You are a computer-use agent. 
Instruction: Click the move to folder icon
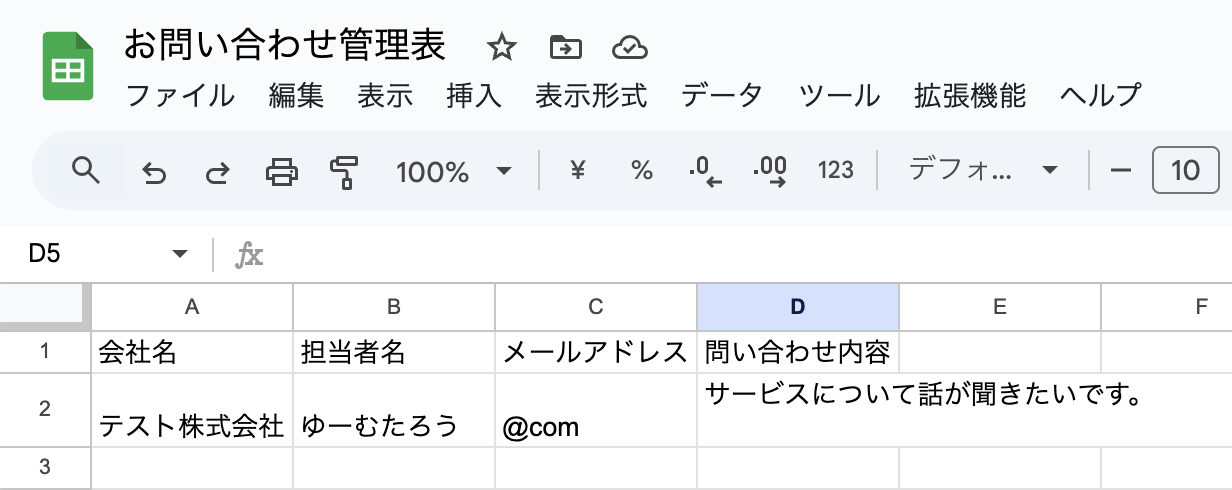[565, 47]
